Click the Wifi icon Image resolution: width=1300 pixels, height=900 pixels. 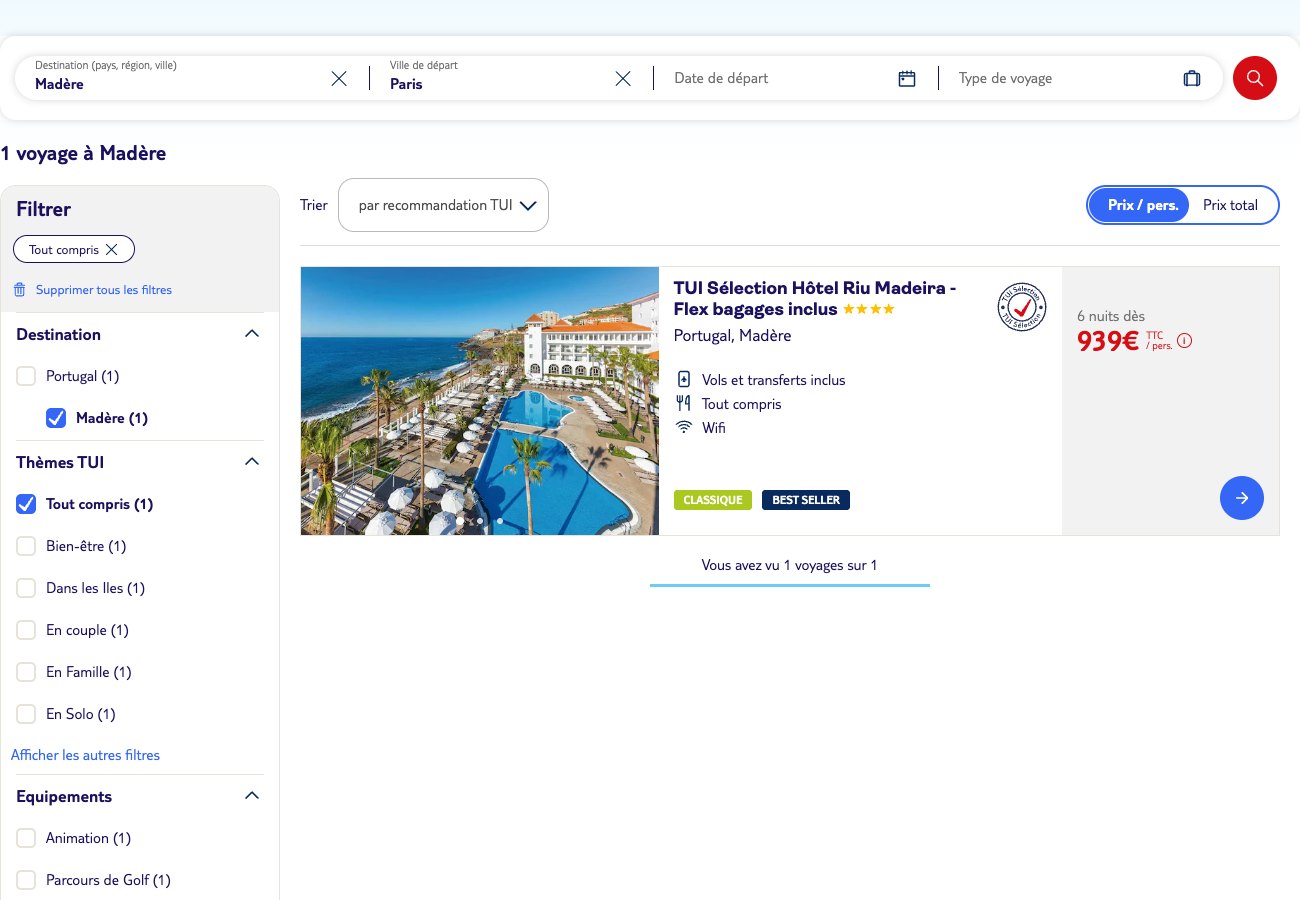click(x=684, y=428)
